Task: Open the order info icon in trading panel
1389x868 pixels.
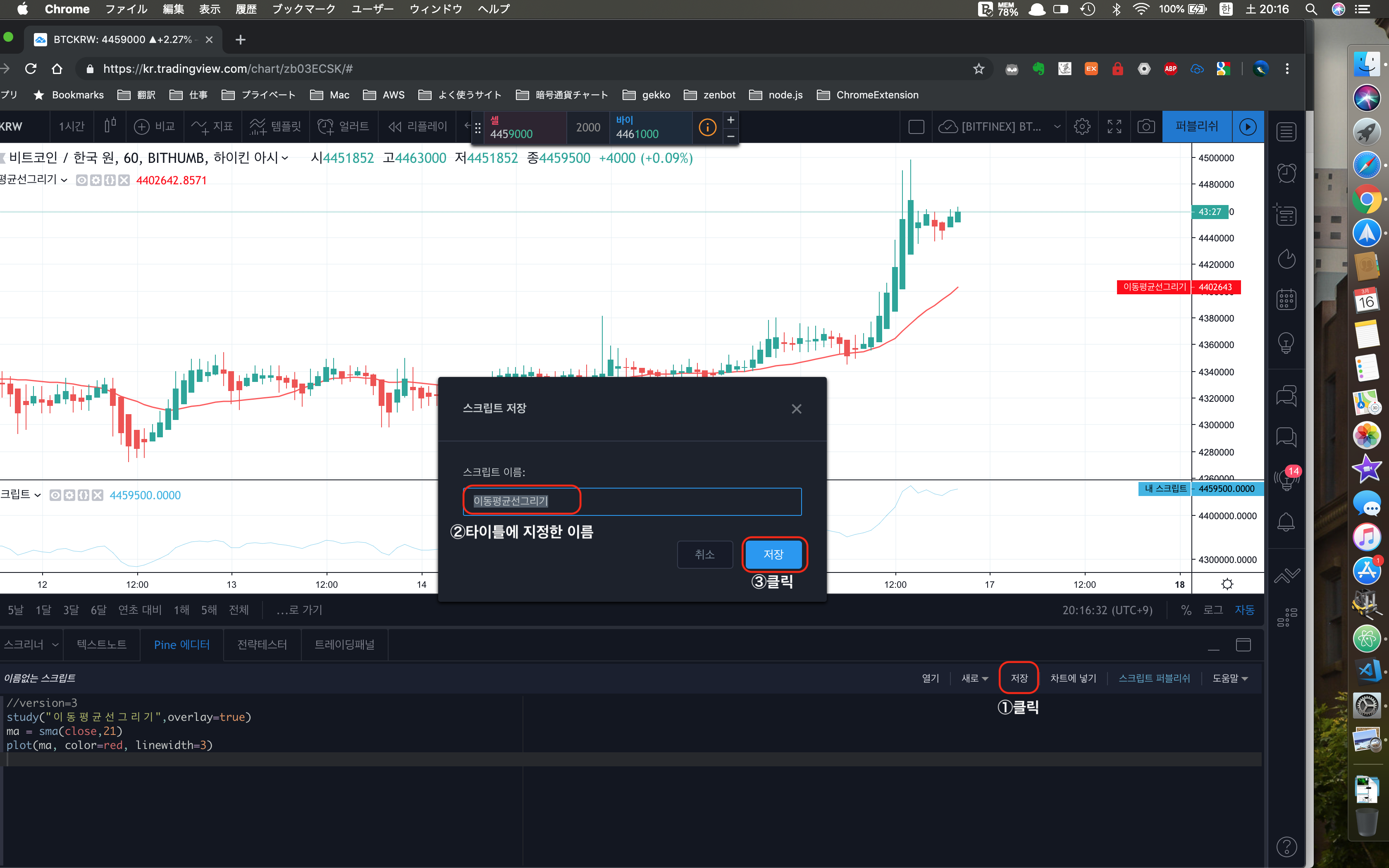Action: tap(707, 127)
